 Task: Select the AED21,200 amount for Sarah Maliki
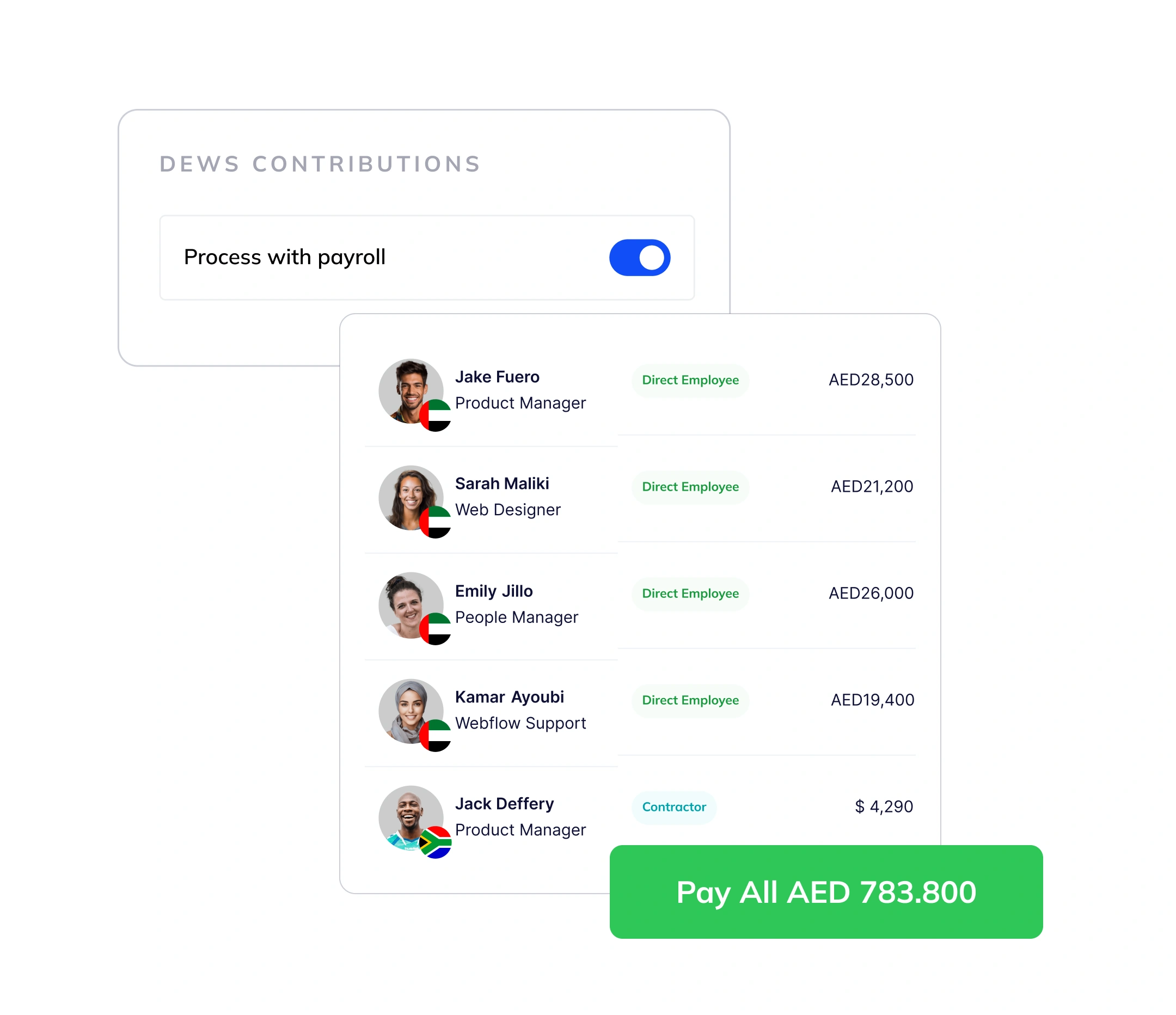872,486
